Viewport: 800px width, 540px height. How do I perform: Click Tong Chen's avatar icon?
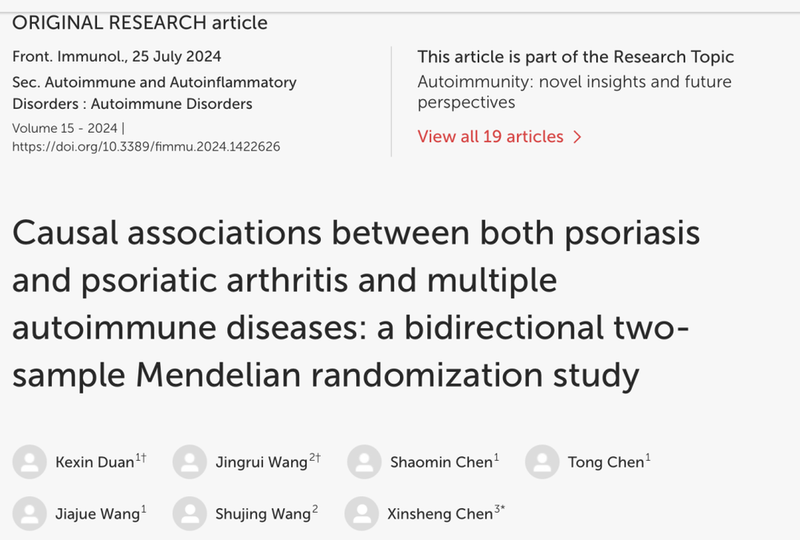(542, 462)
